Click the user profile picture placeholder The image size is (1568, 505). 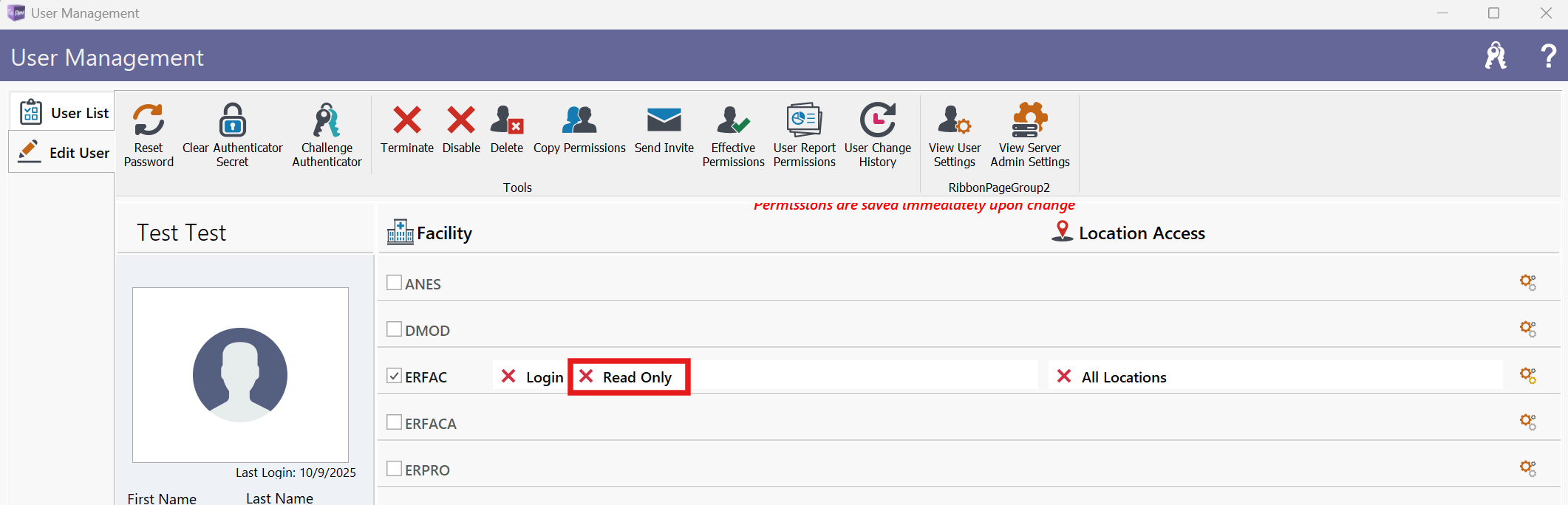[240, 375]
